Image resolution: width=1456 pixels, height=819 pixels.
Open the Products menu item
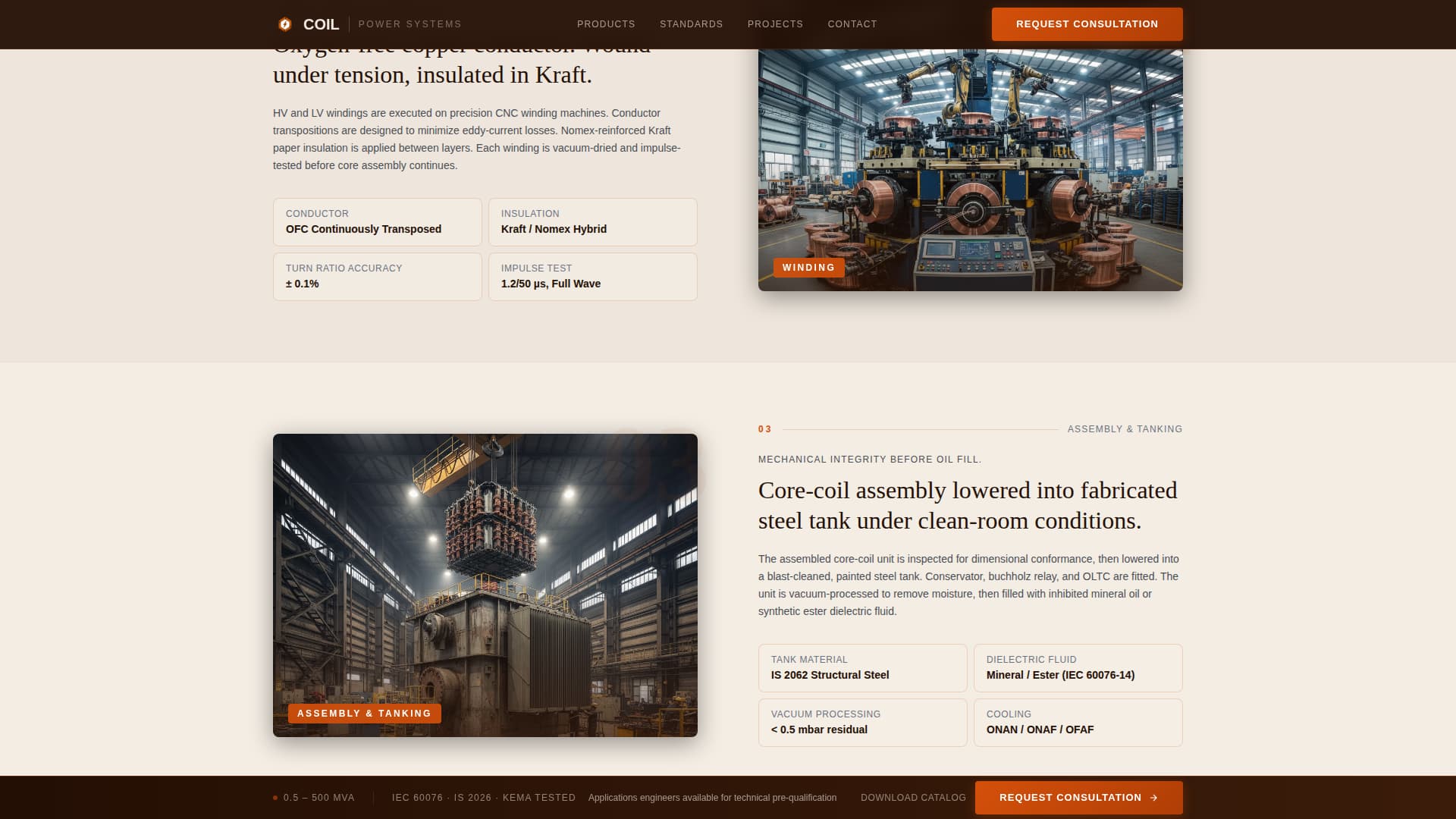606,24
